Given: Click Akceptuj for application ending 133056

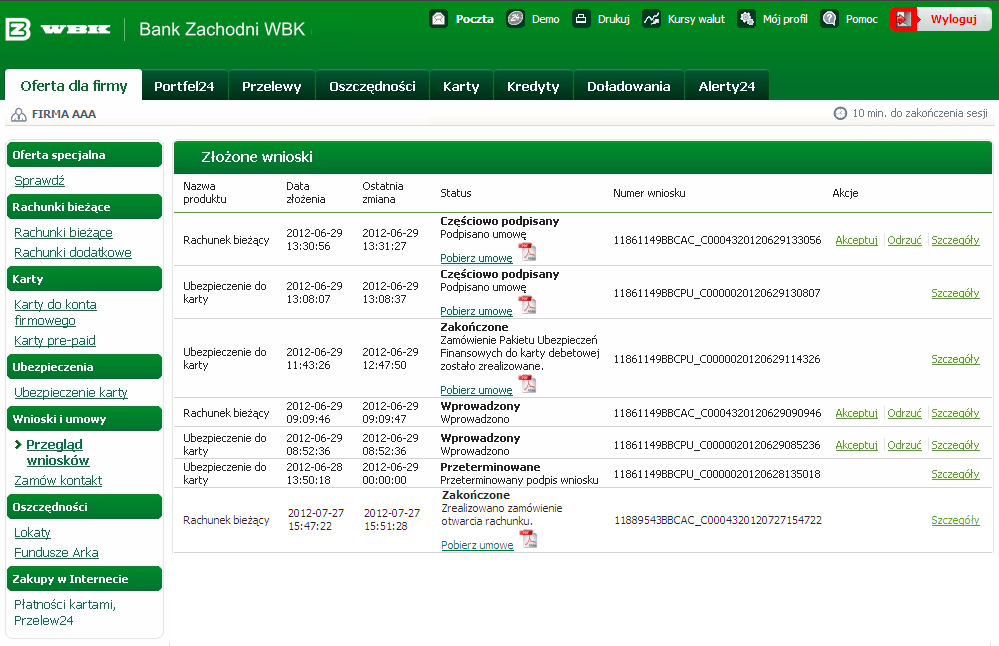Looking at the screenshot, I should click(856, 240).
